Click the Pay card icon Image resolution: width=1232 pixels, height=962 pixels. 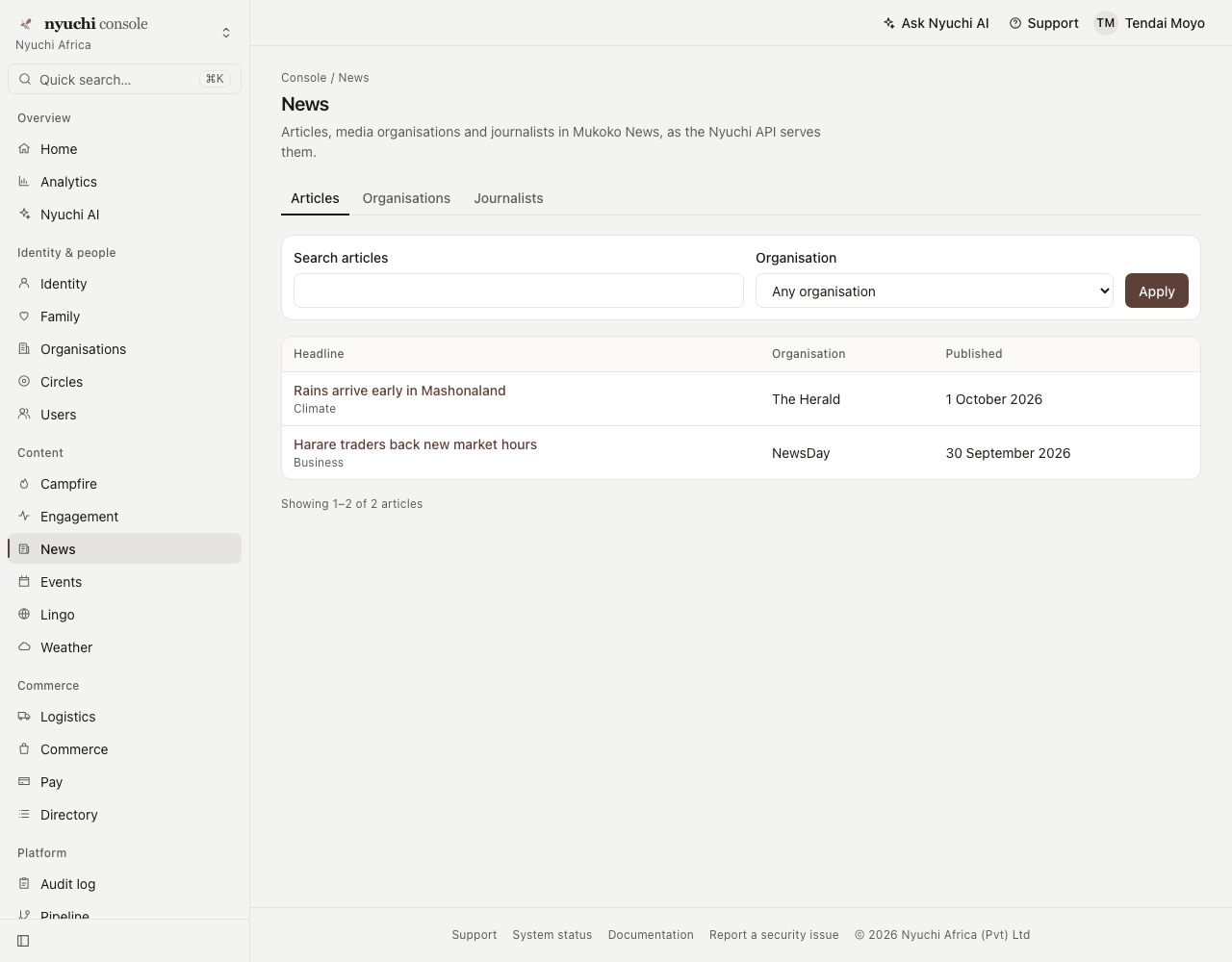24,782
